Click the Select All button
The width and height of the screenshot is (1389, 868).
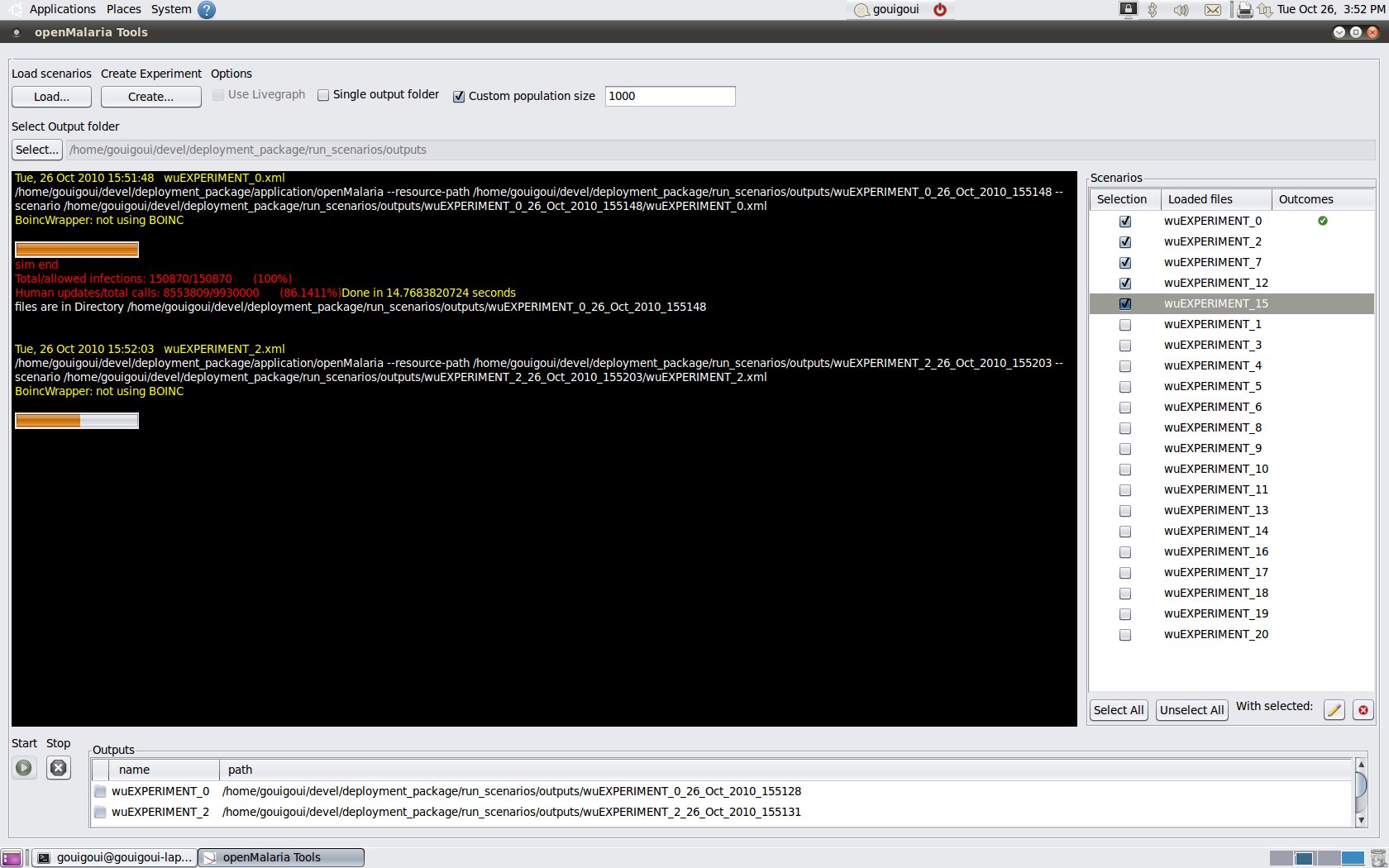pos(1119,710)
